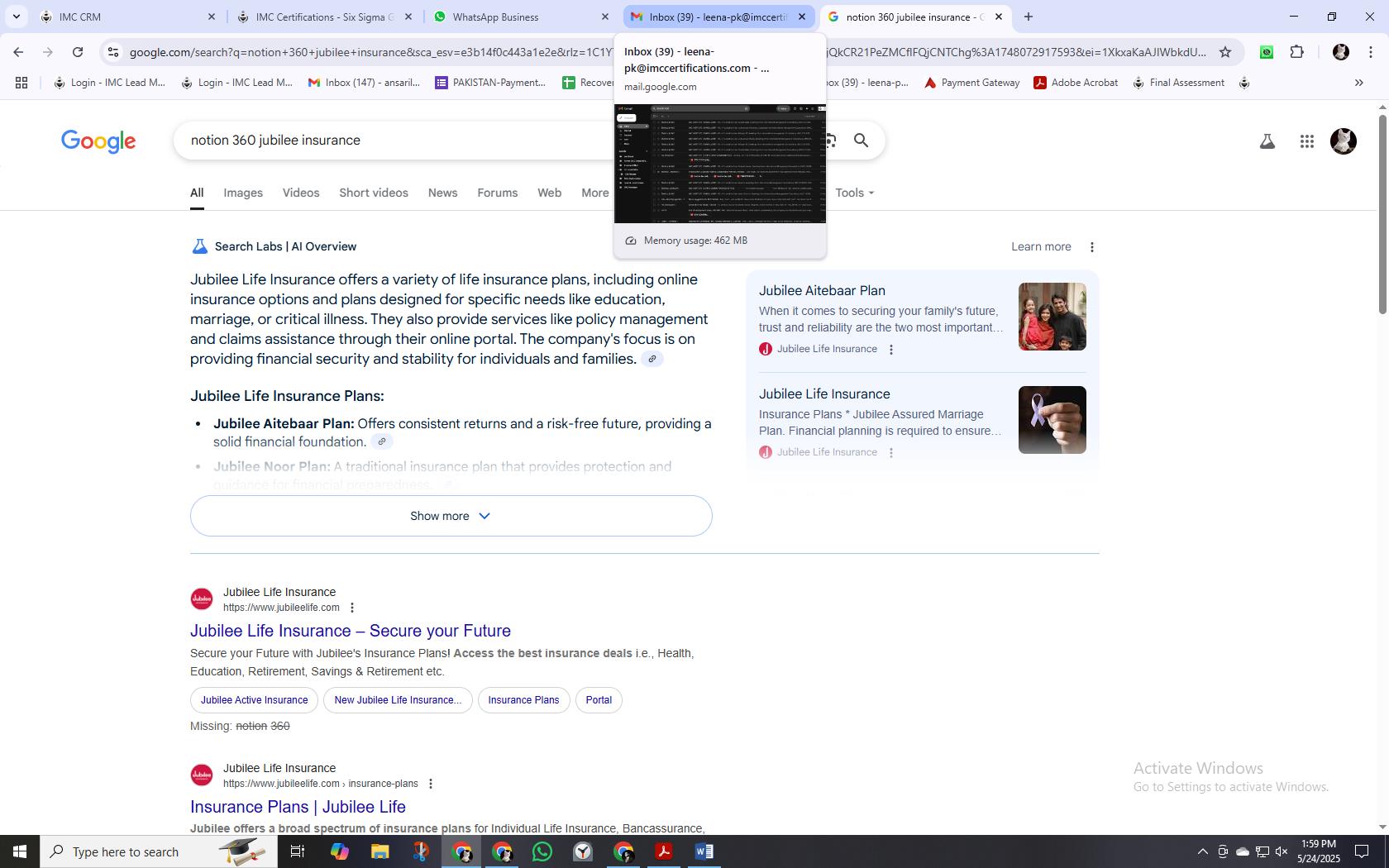Open AI Overview three-dot options menu

[1091, 247]
